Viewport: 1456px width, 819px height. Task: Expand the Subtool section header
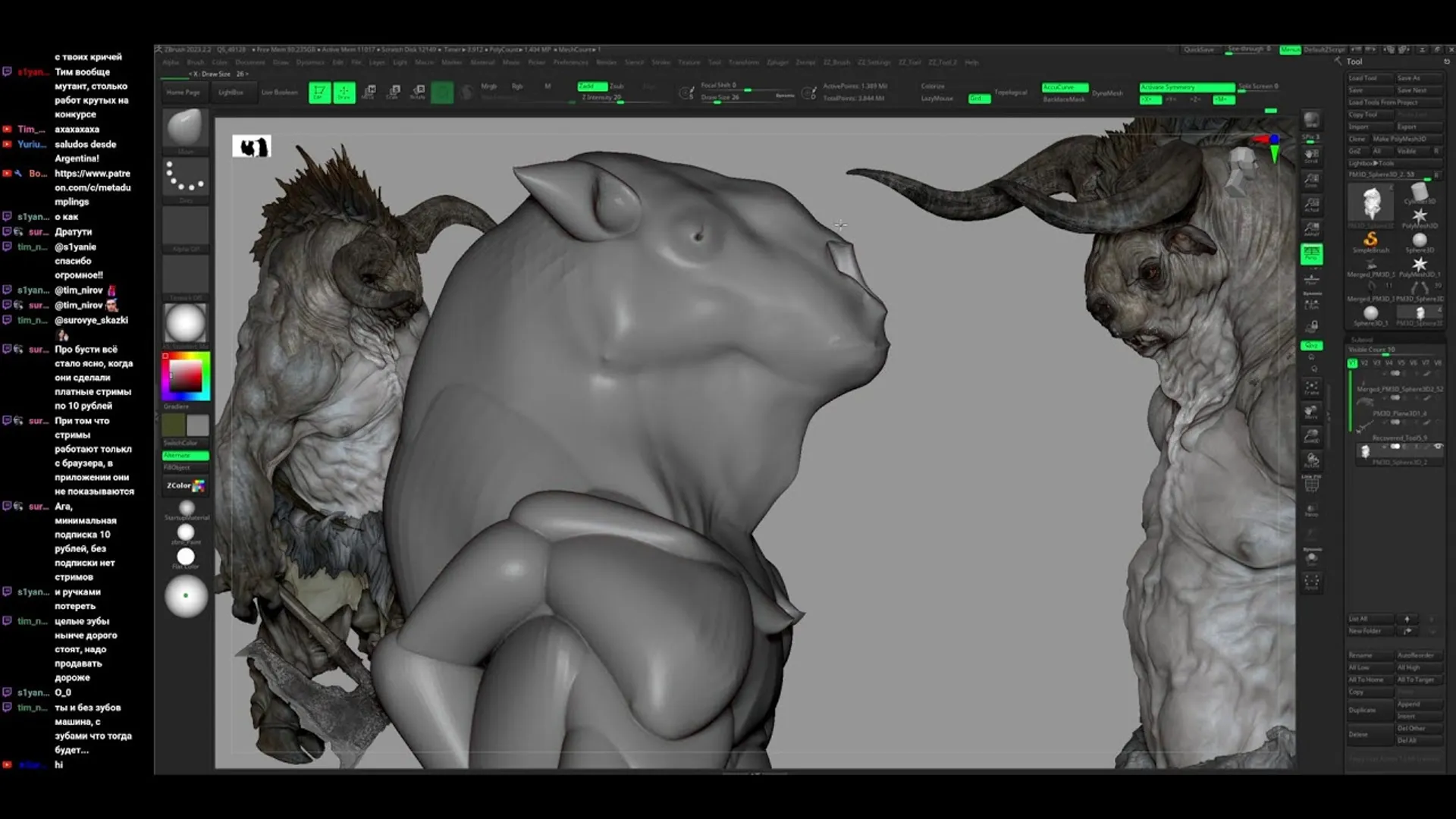coord(1363,339)
